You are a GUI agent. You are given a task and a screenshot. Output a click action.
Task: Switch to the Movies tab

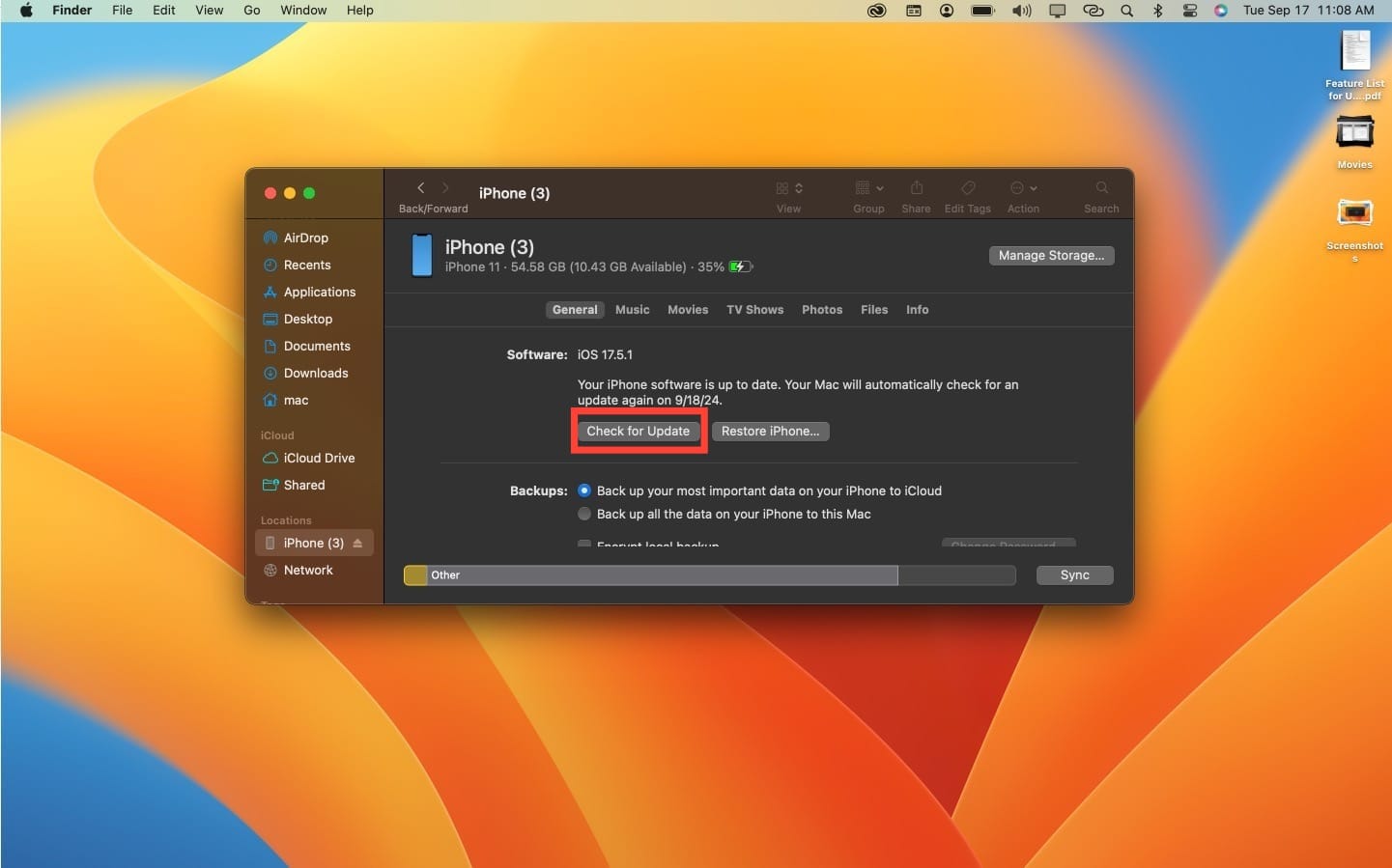tap(688, 310)
